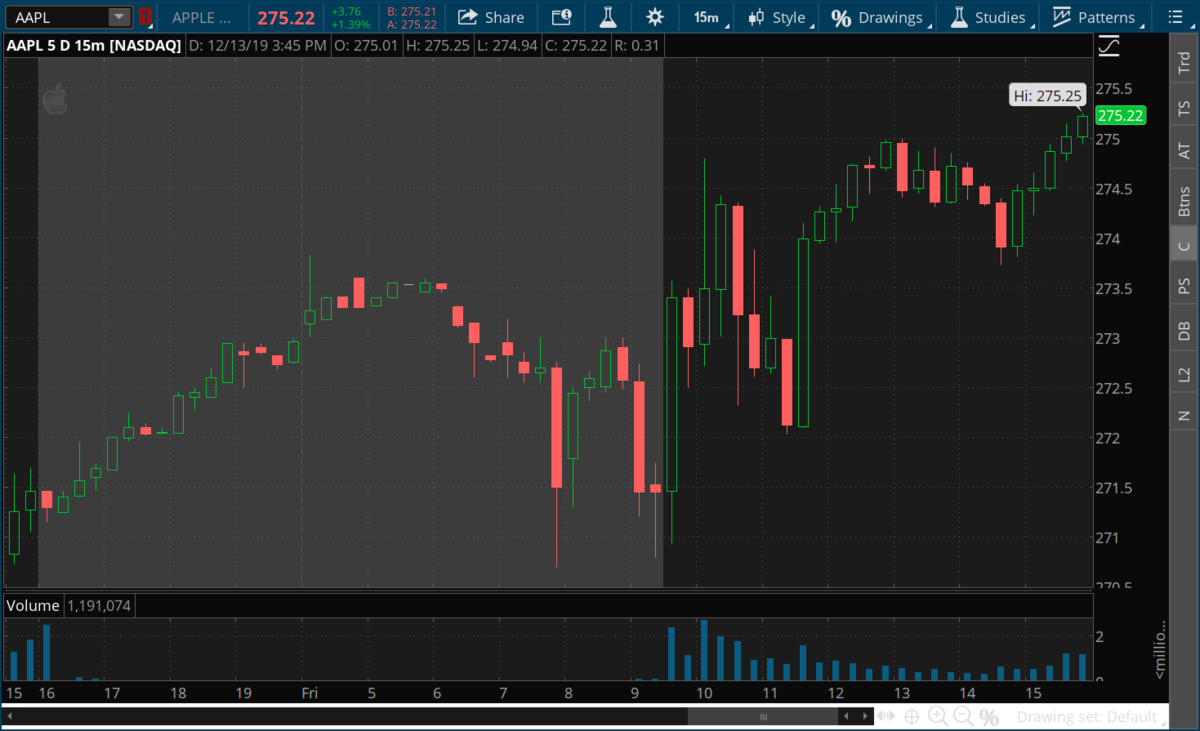
Task: Open the quick quote details icon
Action: click(562, 17)
